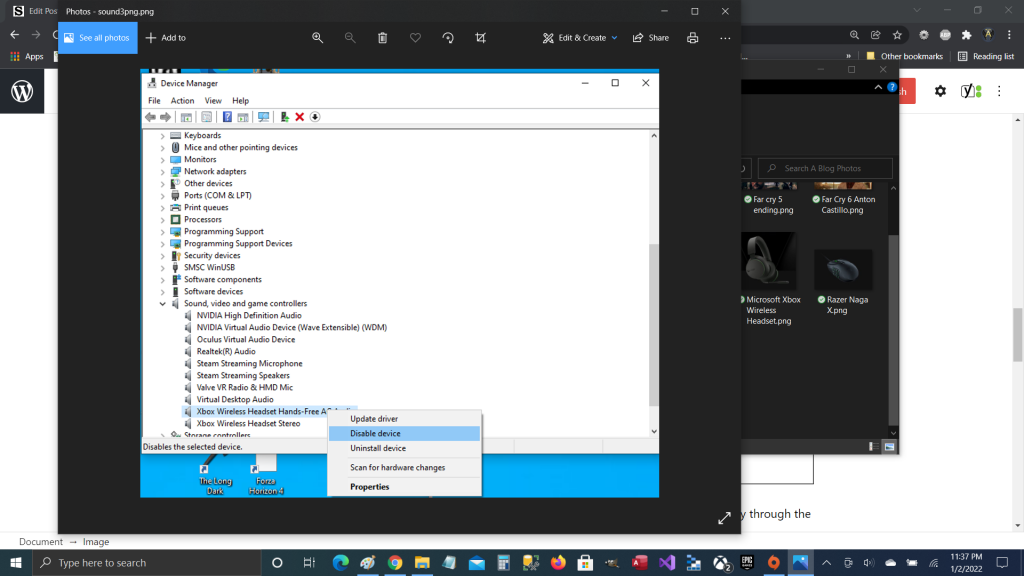This screenshot has width=1024, height=576.
Task: Switch to Google Chrome on taskbar
Action: (395, 562)
